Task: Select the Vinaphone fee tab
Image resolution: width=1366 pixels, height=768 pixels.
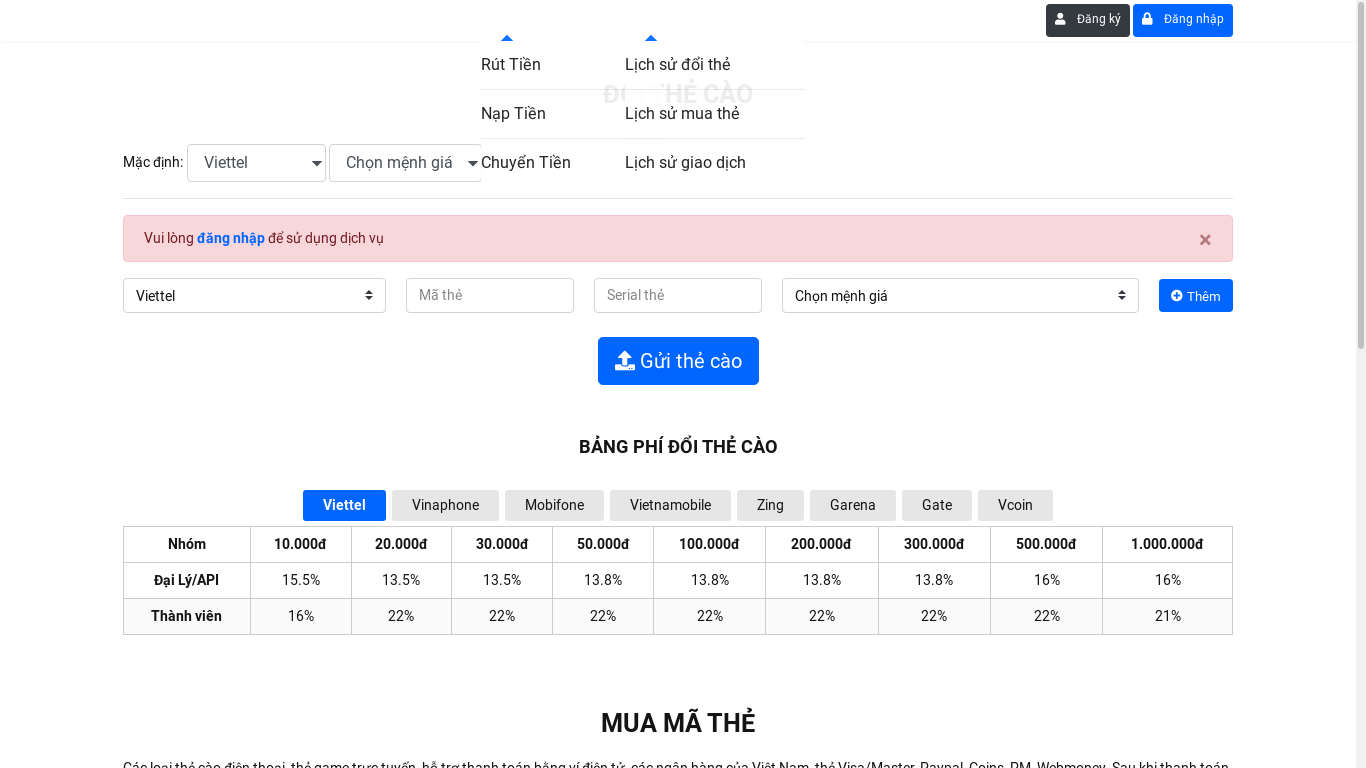Action: pyautogui.click(x=445, y=505)
